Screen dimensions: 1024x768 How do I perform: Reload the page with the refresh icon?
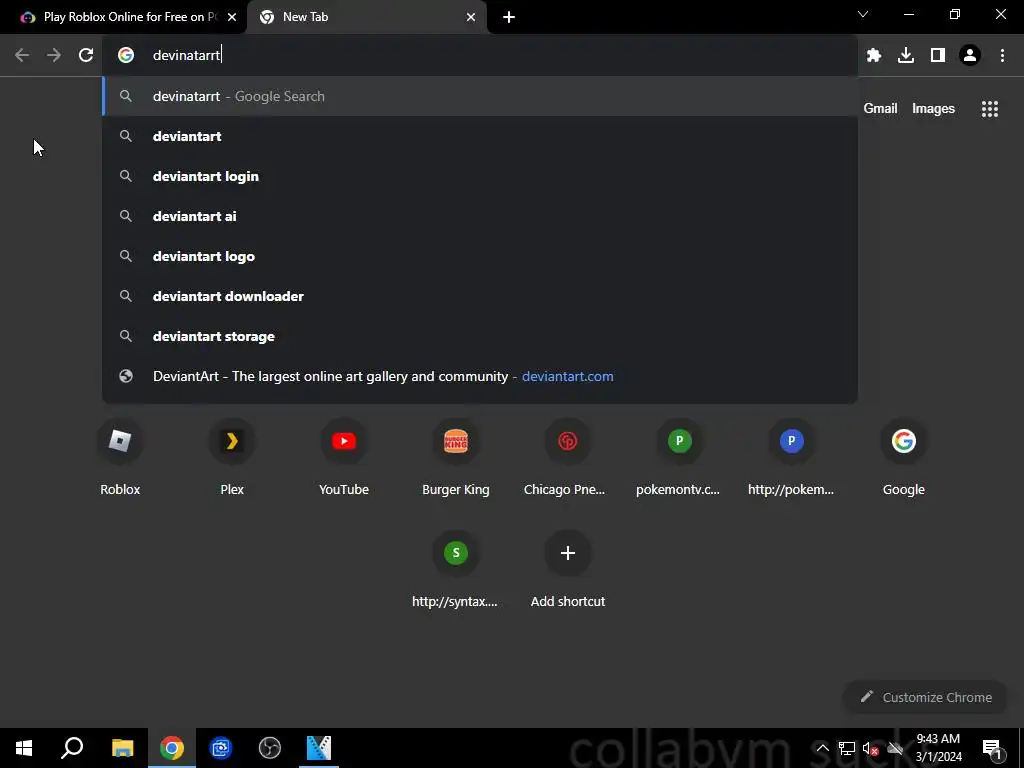[x=86, y=55]
